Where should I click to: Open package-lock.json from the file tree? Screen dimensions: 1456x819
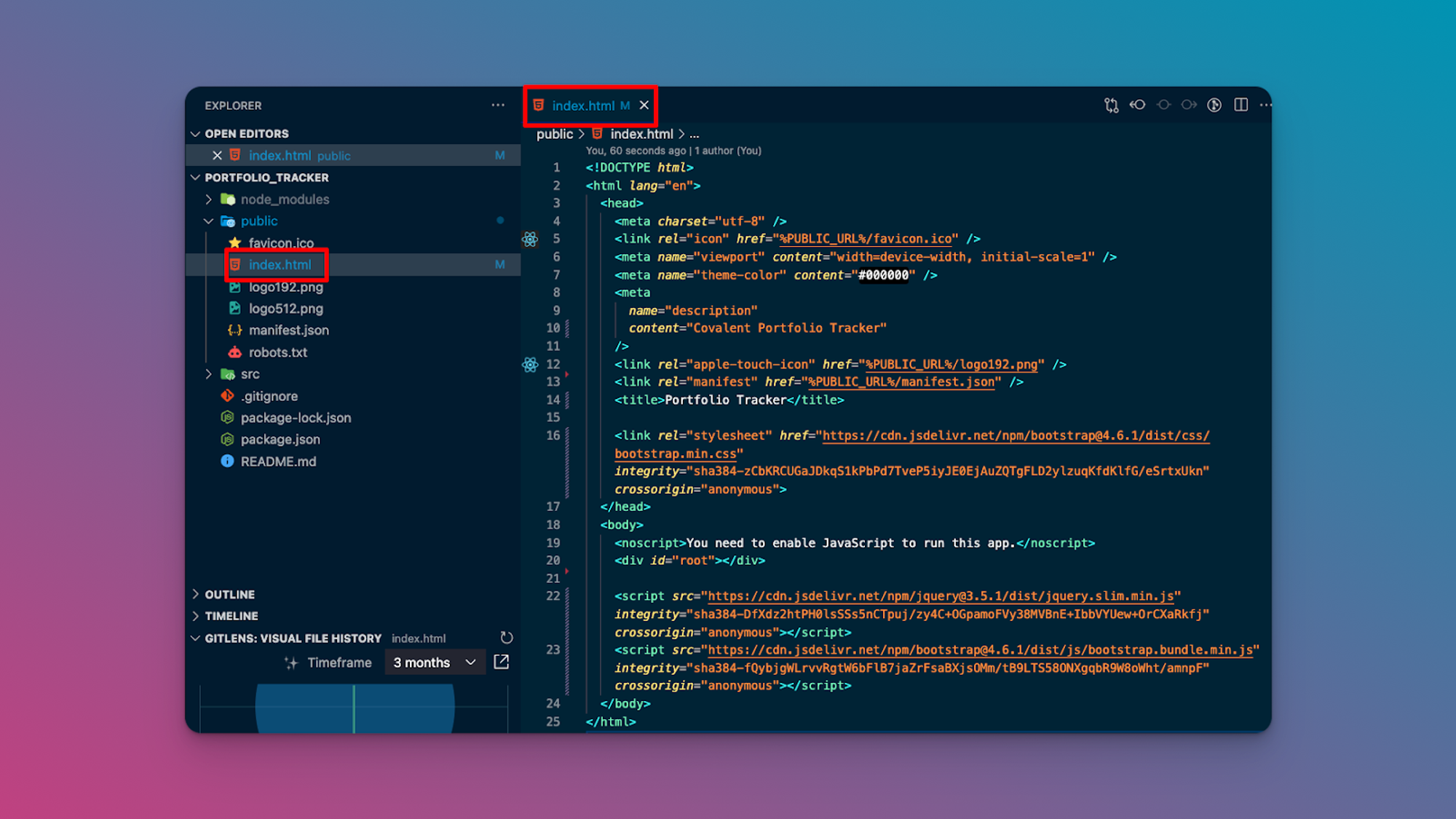(296, 417)
